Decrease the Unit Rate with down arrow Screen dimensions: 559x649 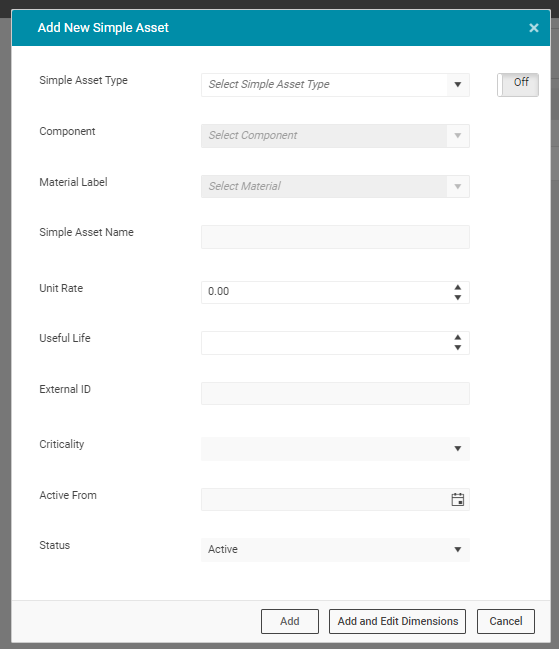(458, 298)
